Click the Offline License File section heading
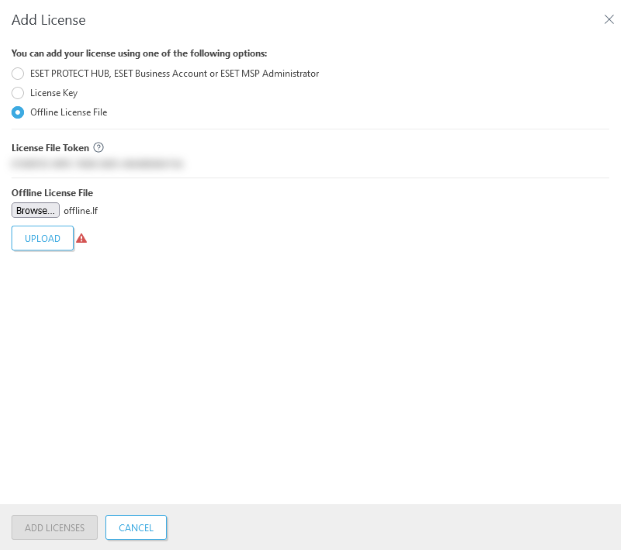 point(52,193)
